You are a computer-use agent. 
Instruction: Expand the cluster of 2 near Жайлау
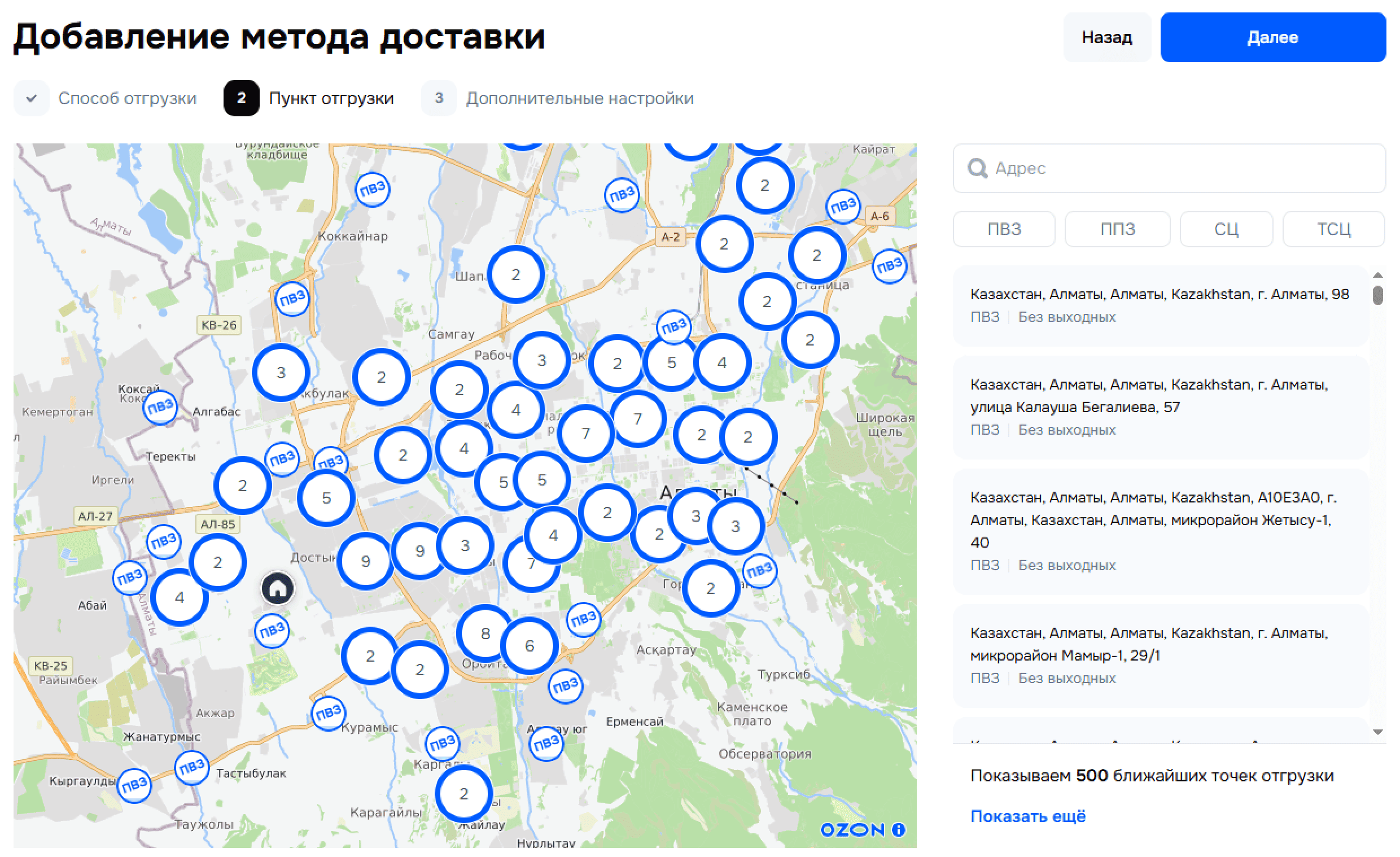click(x=463, y=794)
